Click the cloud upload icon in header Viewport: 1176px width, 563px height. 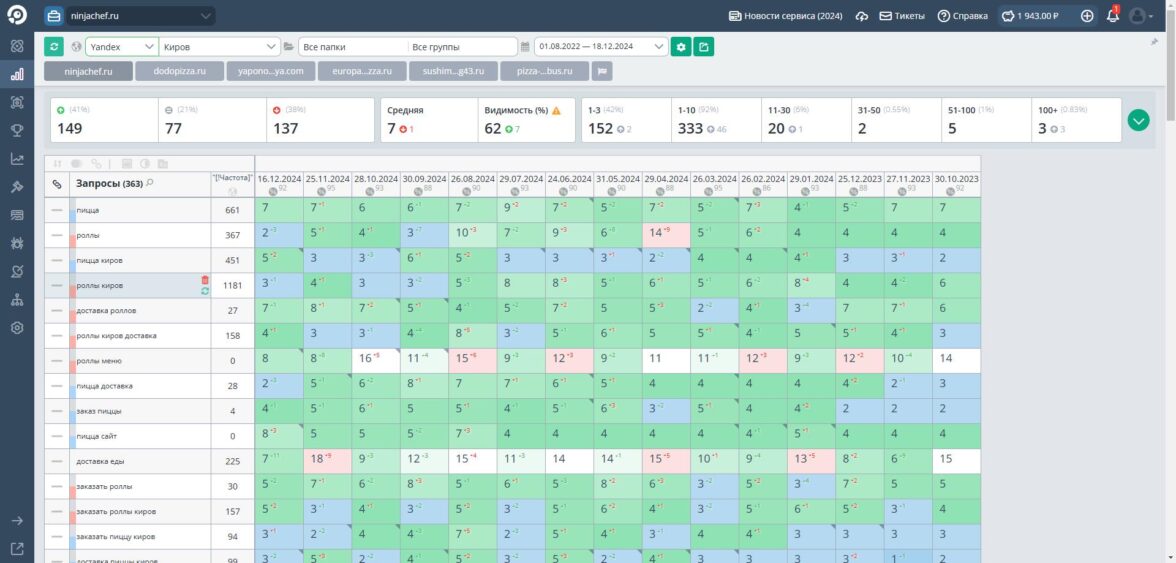(862, 16)
